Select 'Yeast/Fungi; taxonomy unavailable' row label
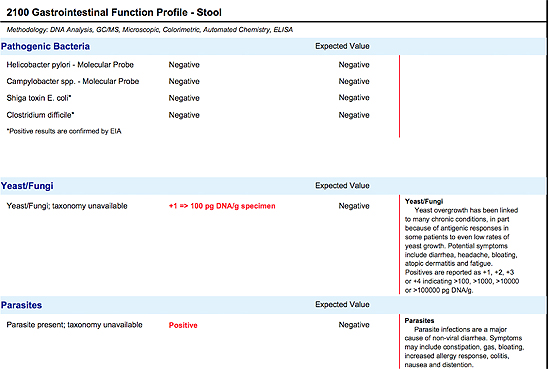The width and height of the screenshot is (550, 369). [67, 206]
